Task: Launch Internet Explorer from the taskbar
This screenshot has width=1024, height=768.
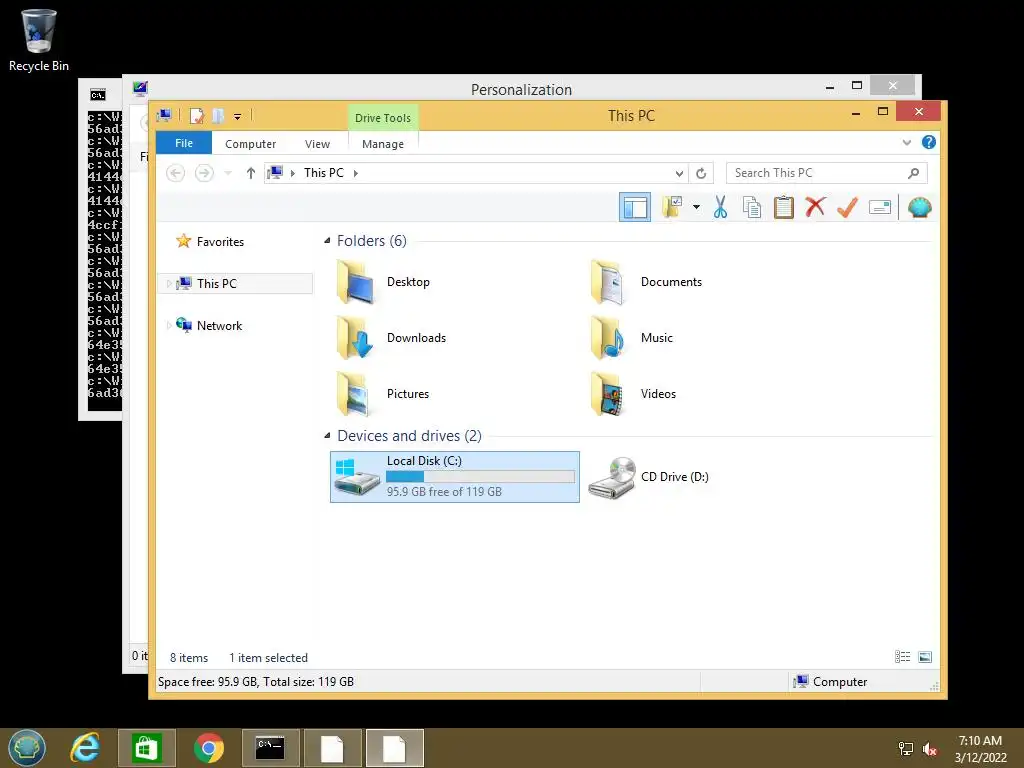Action: coord(85,748)
